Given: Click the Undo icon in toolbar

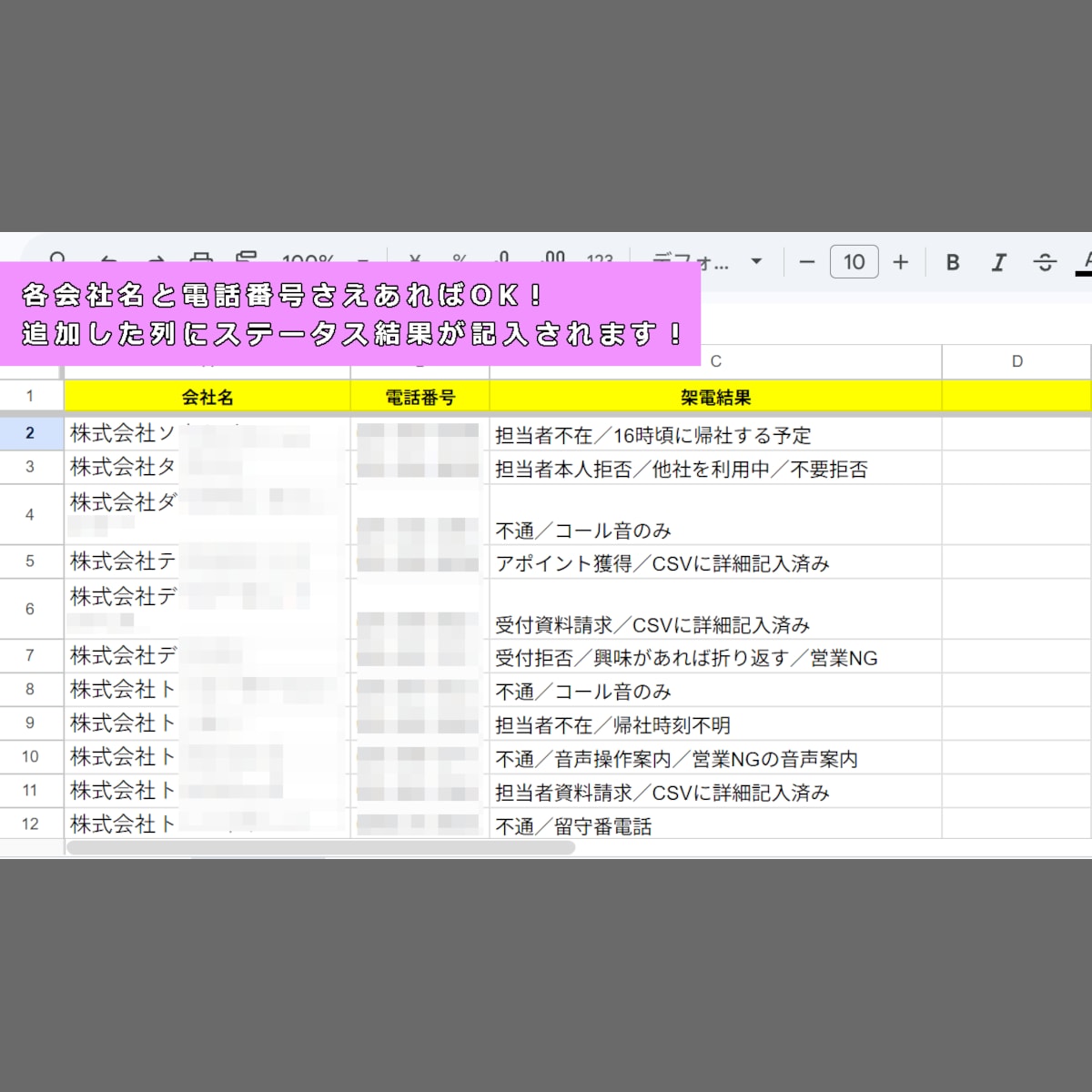Looking at the screenshot, I should point(107,261).
